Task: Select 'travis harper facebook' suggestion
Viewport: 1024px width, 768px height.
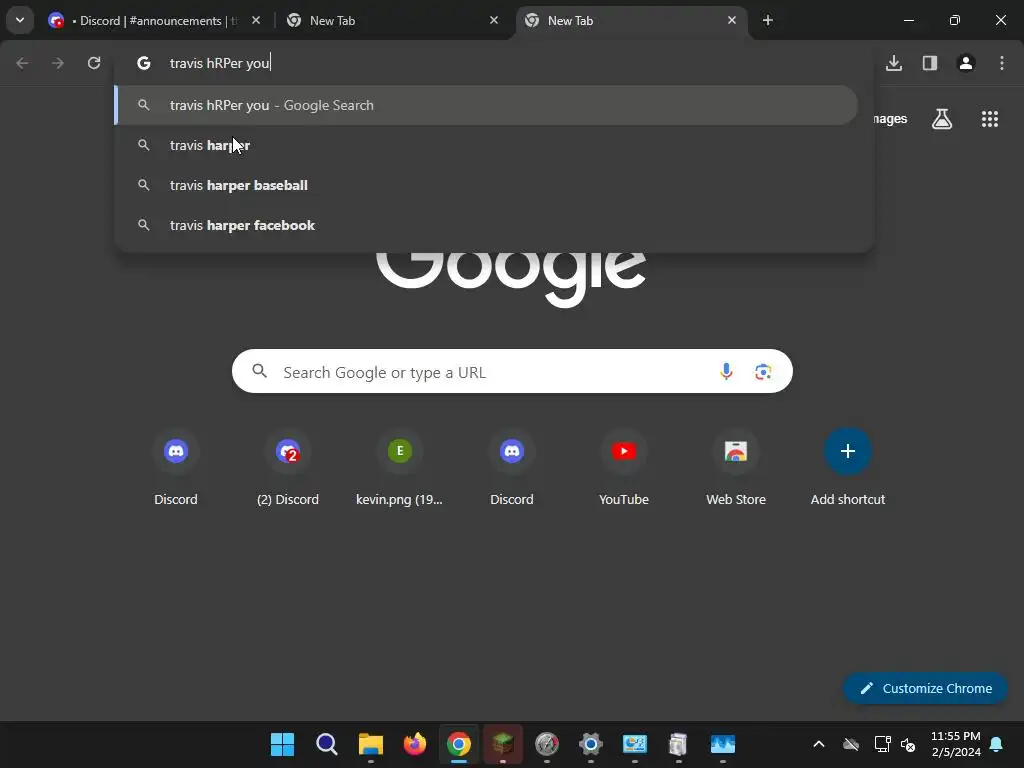Action: [x=486, y=225]
